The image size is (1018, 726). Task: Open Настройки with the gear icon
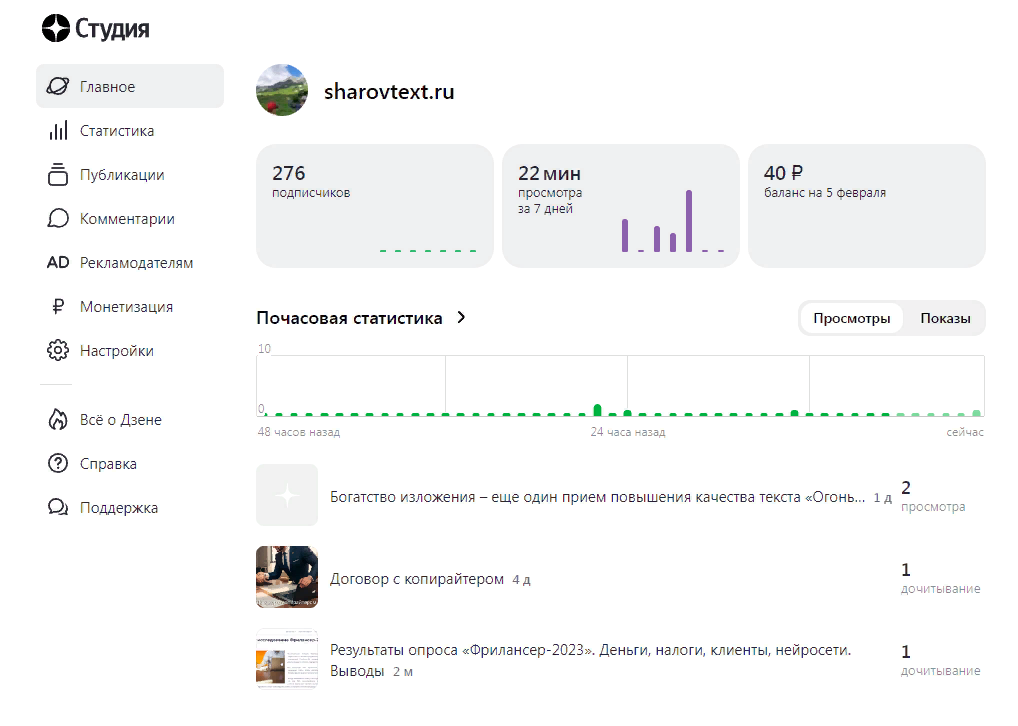[60, 350]
